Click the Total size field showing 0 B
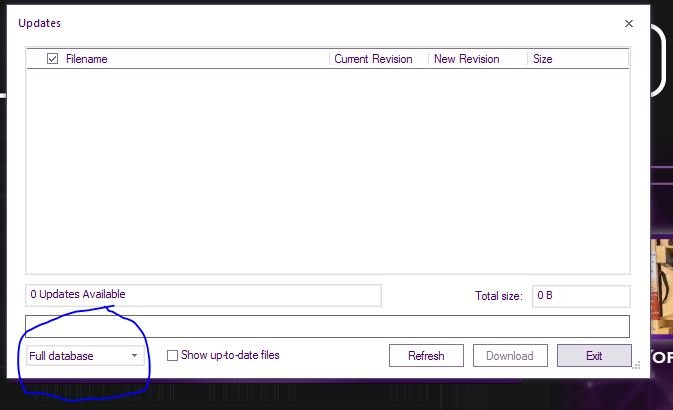The width and height of the screenshot is (673, 410). tap(581, 296)
